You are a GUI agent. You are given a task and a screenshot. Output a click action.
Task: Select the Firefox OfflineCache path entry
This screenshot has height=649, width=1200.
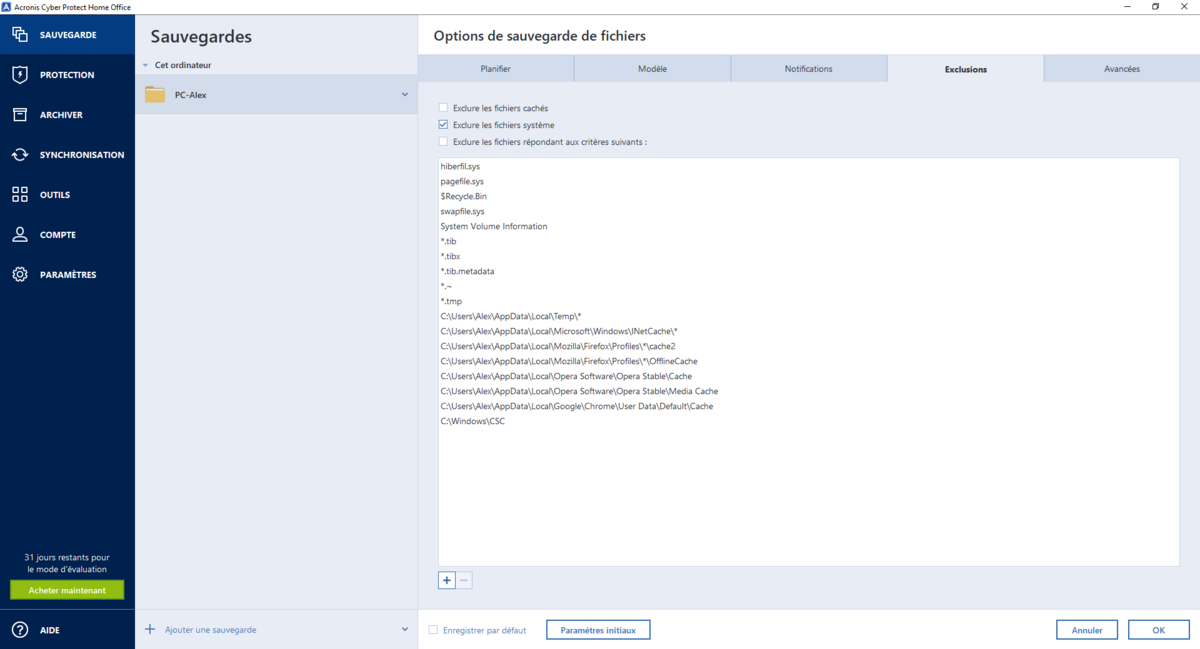coord(569,361)
